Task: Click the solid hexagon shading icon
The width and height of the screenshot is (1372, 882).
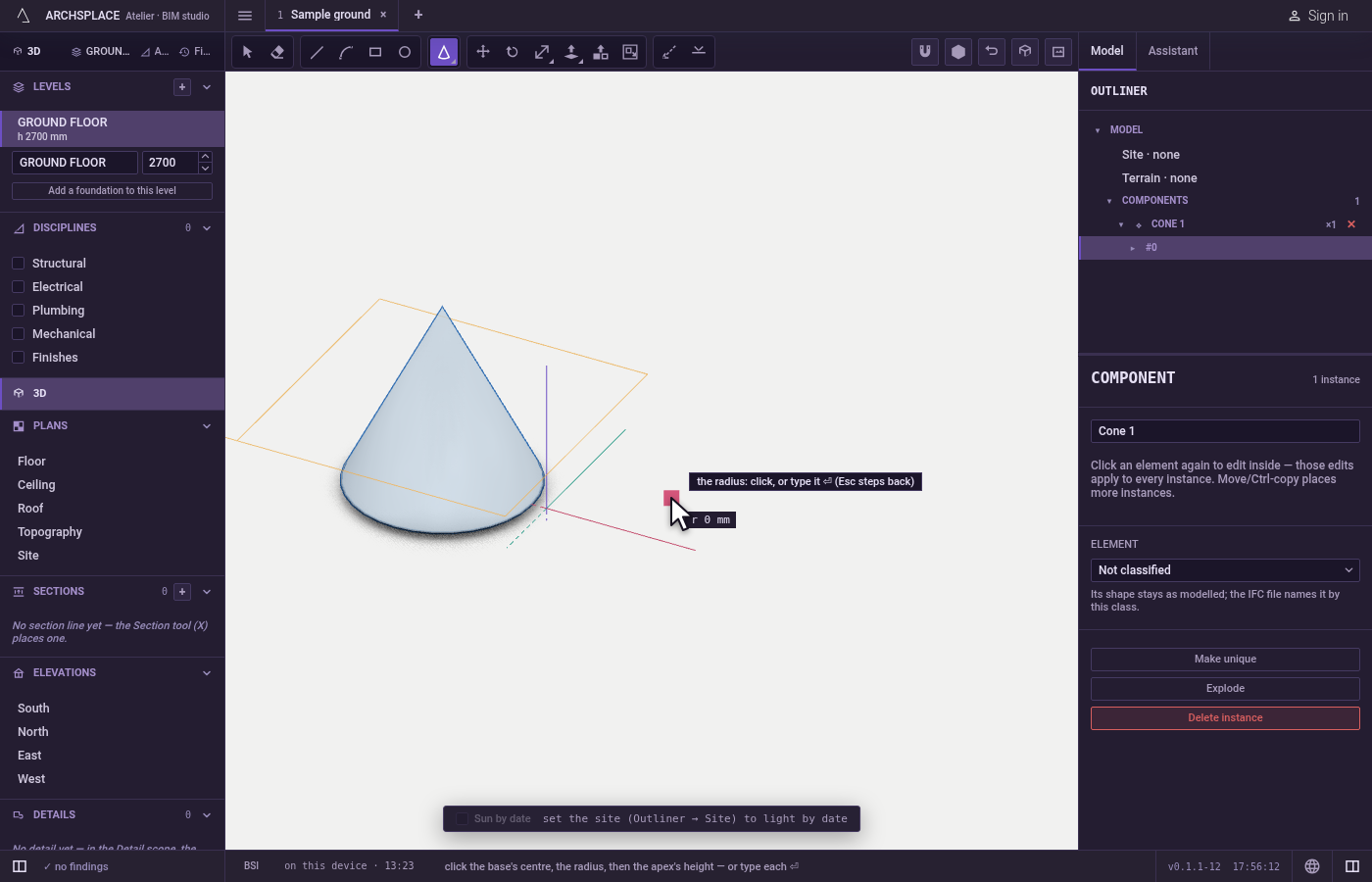Action: point(958,52)
